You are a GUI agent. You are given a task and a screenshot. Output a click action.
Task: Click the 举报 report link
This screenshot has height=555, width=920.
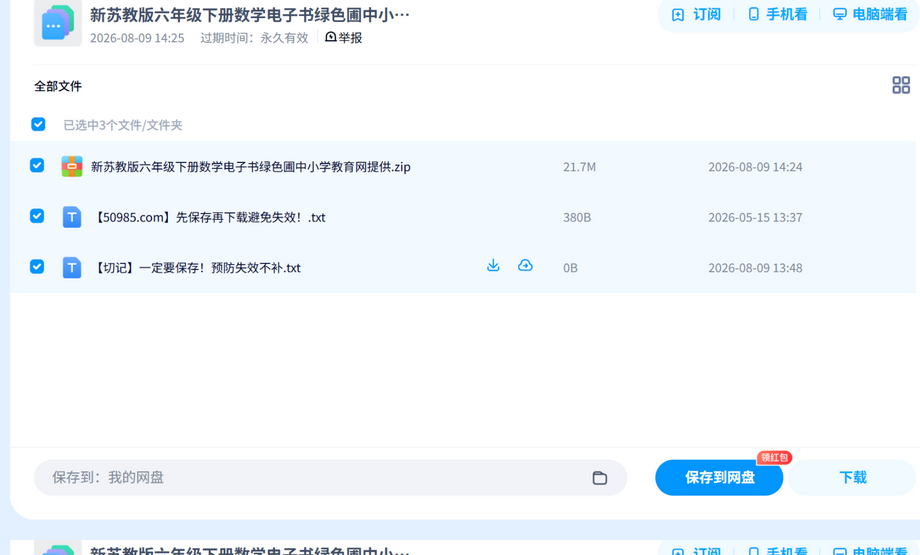coord(343,38)
